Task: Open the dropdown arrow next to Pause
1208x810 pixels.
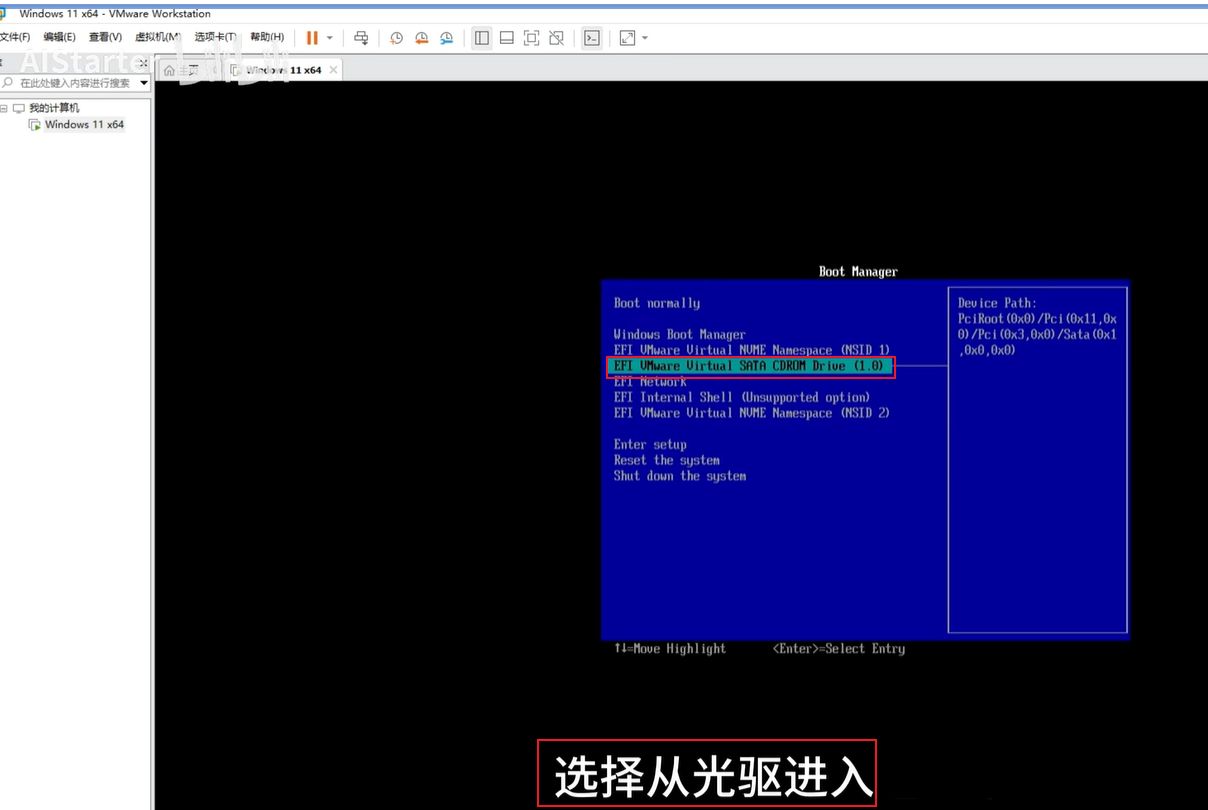Action: click(330, 38)
